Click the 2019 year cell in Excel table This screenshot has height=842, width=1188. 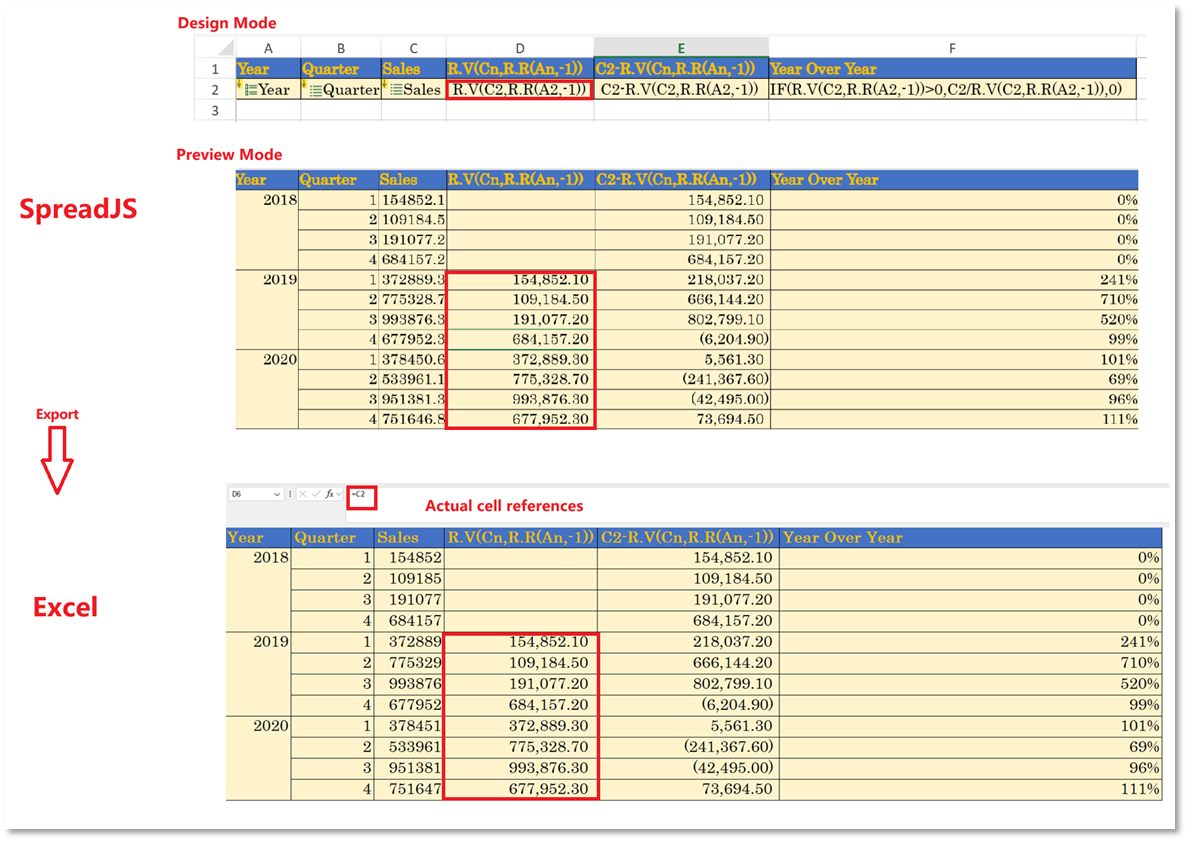coord(258,673)
